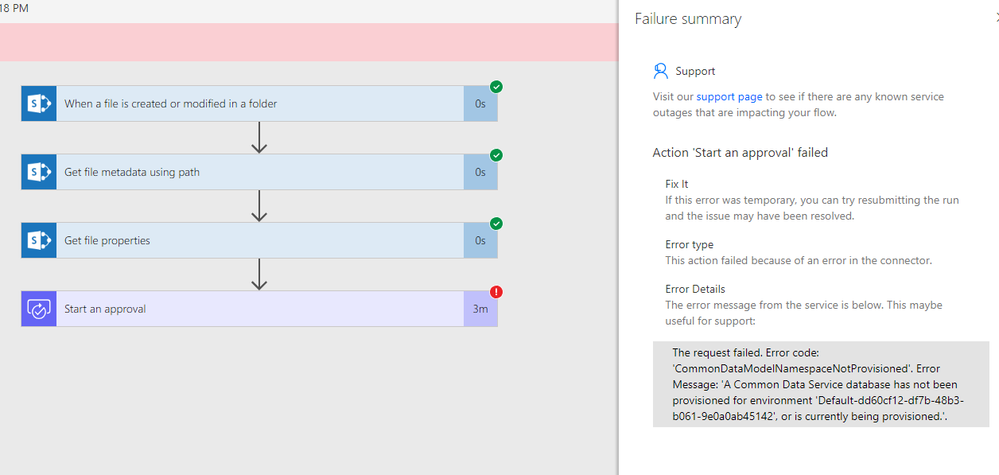
Task: Click 0s duration on Get file properties
Action: click(x=480, y=241)
